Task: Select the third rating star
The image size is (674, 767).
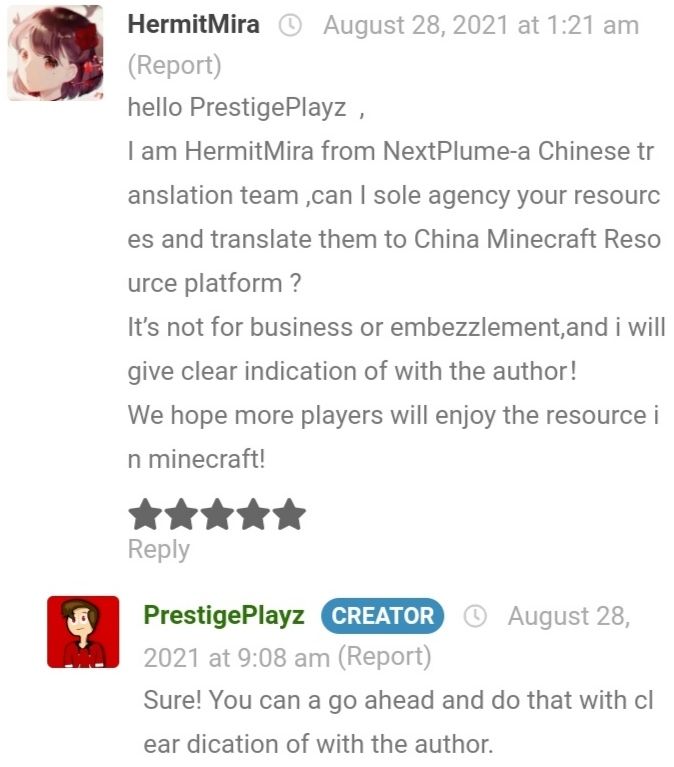Action: point(217,514)
